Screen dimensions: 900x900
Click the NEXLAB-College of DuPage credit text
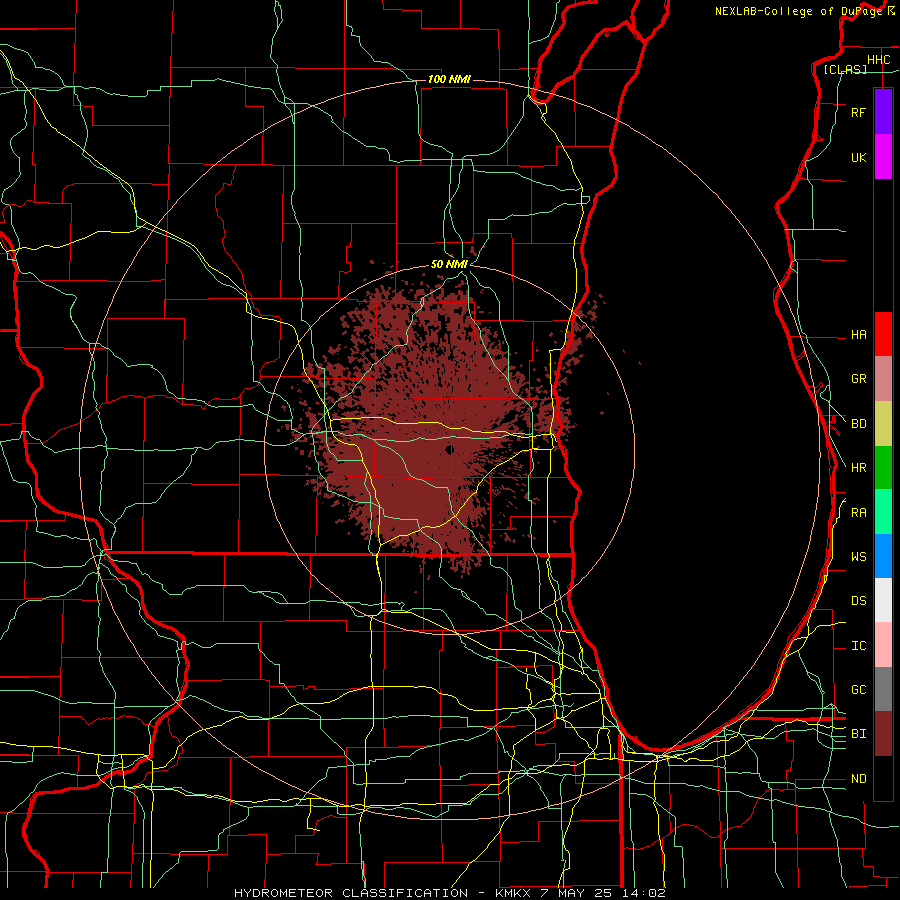[798, 11]
